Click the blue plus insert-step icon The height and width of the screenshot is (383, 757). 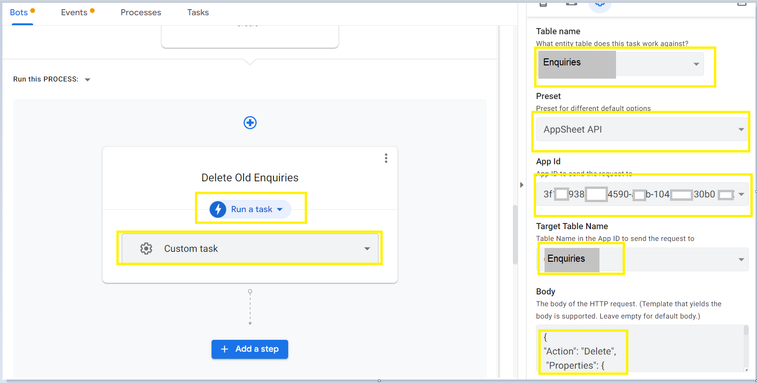tap(250, 123)
